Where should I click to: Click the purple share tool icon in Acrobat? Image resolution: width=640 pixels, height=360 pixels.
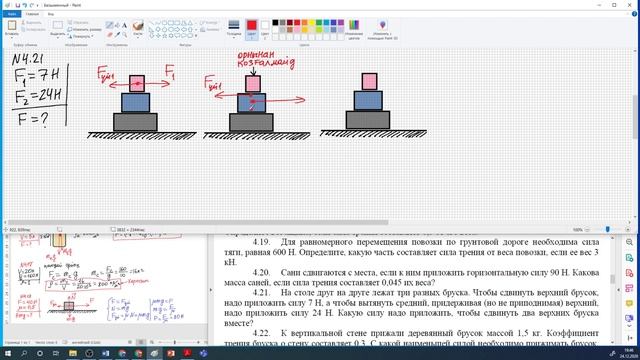tap(629, 318)
